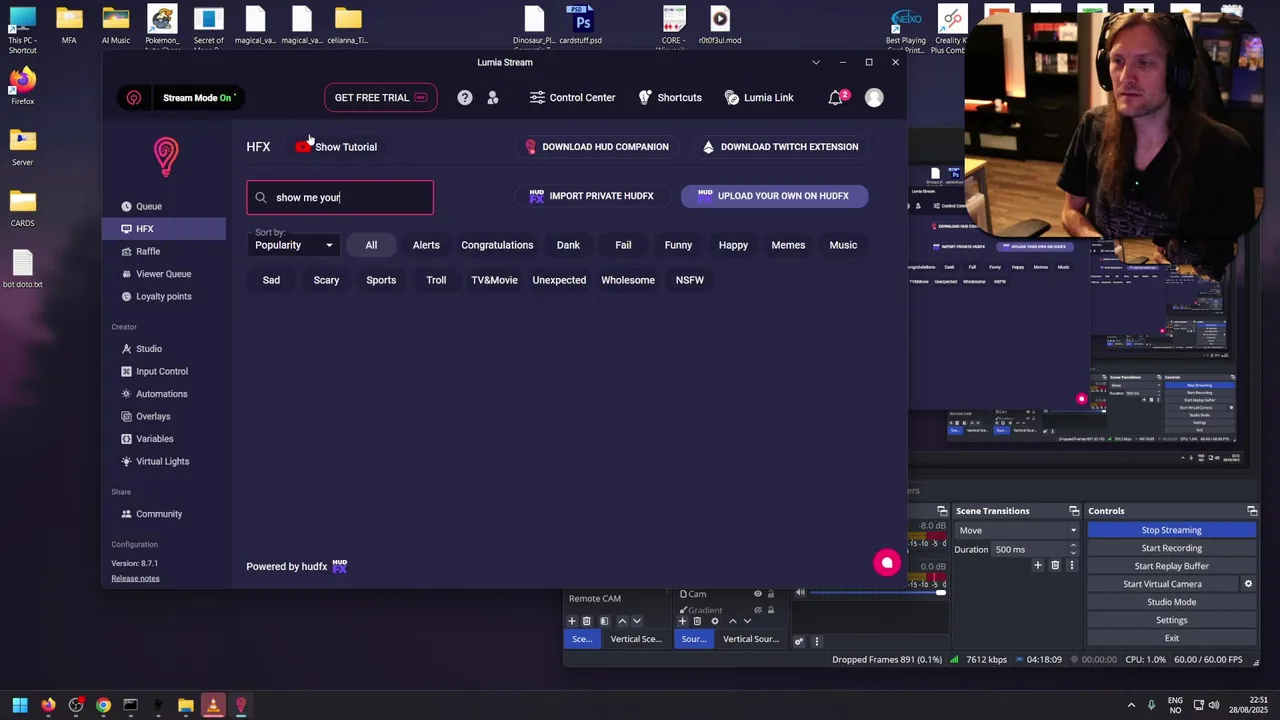The height and width of the screenshot is (720, 1280).
Task: Open HFX in sidebar
Action: 165,229
